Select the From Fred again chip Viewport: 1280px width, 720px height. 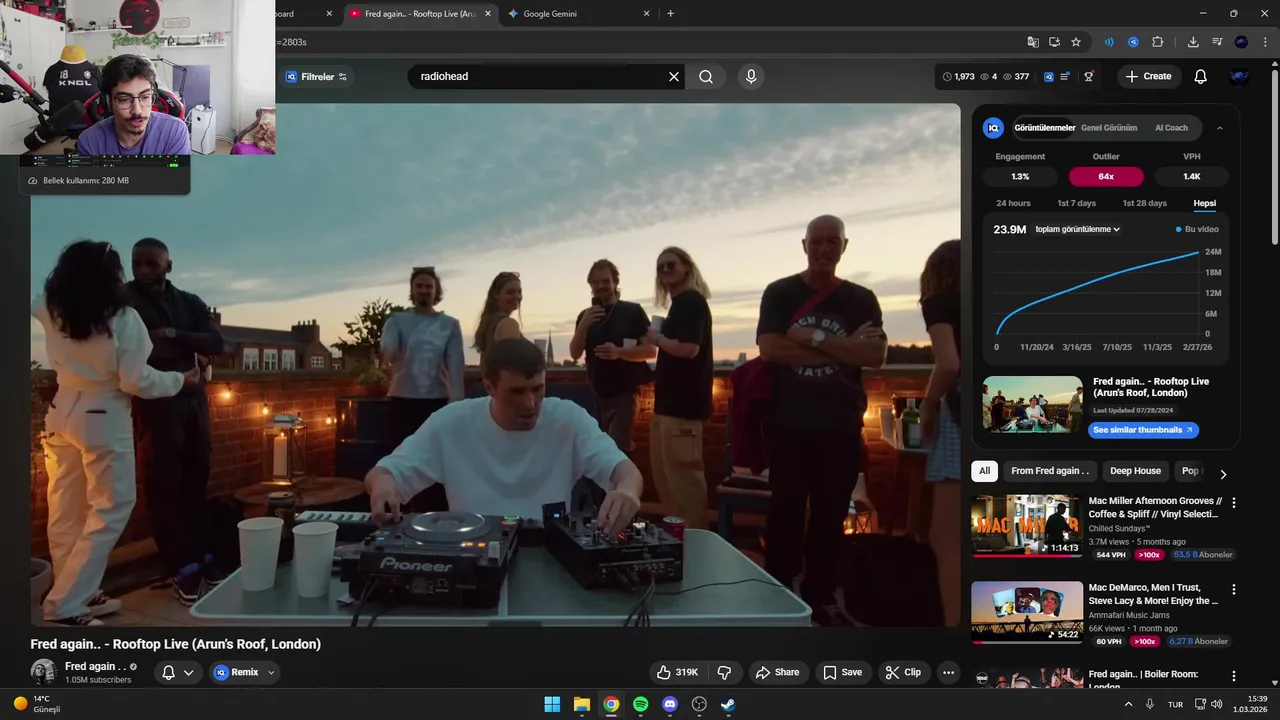(x=1049, y=471)
